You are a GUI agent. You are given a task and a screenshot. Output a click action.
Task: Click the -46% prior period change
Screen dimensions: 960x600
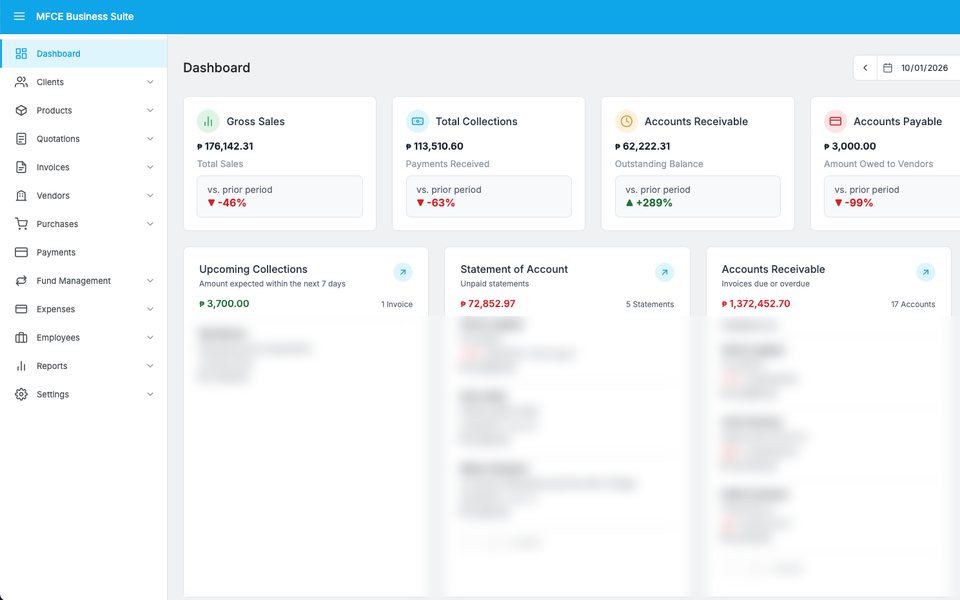pos(227,203)
